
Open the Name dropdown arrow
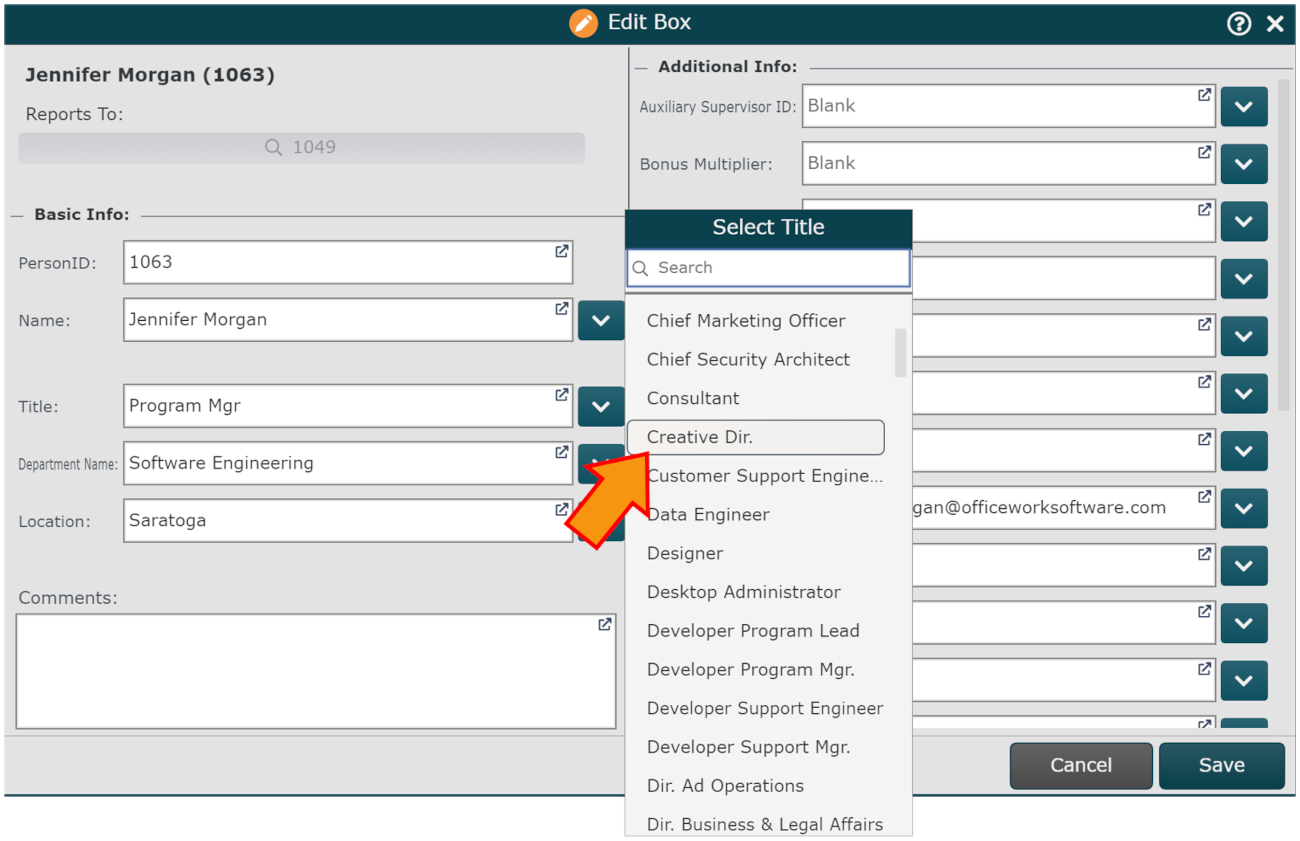601,320
